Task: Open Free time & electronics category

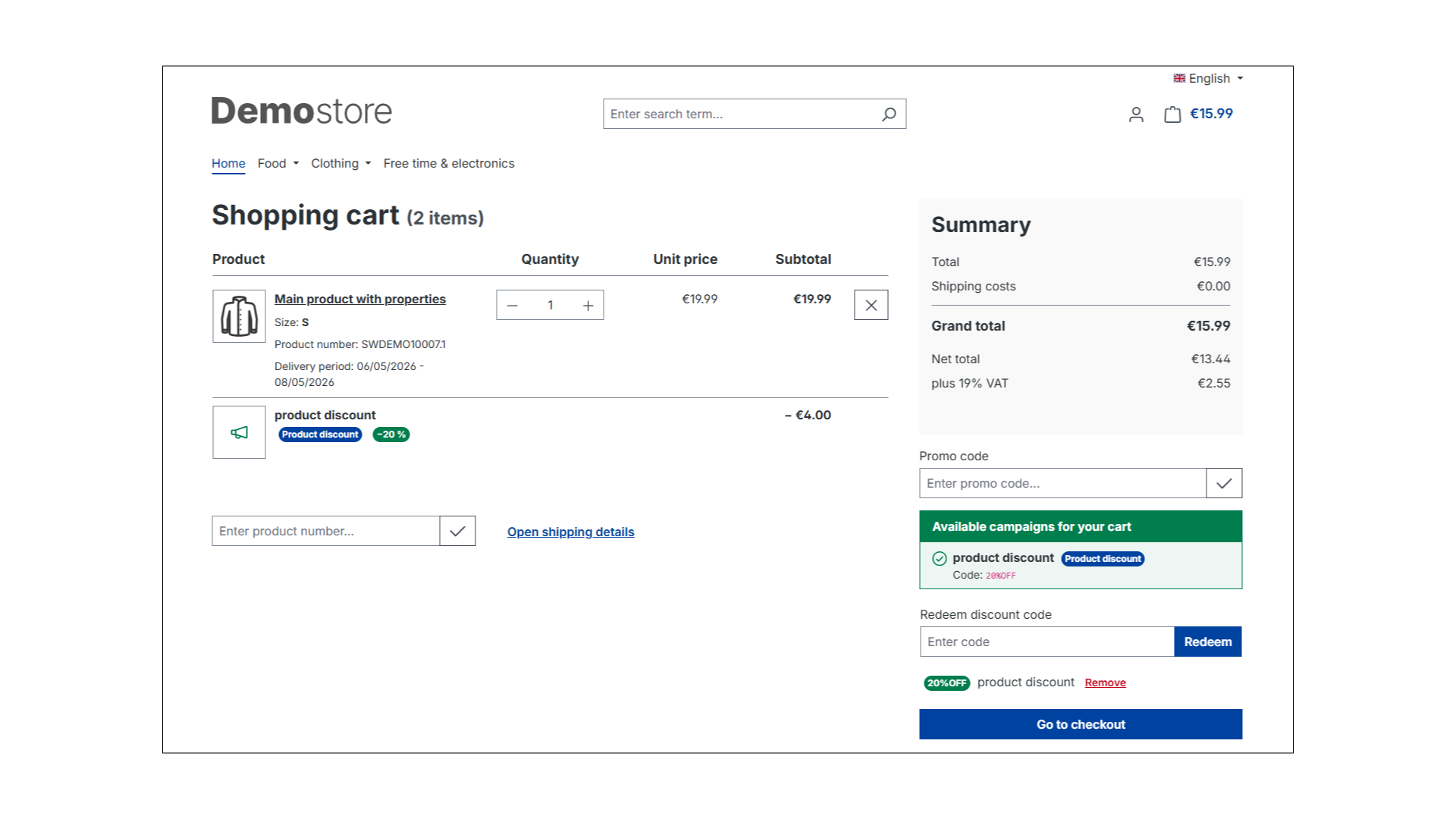Action: (x=449, y=163)
